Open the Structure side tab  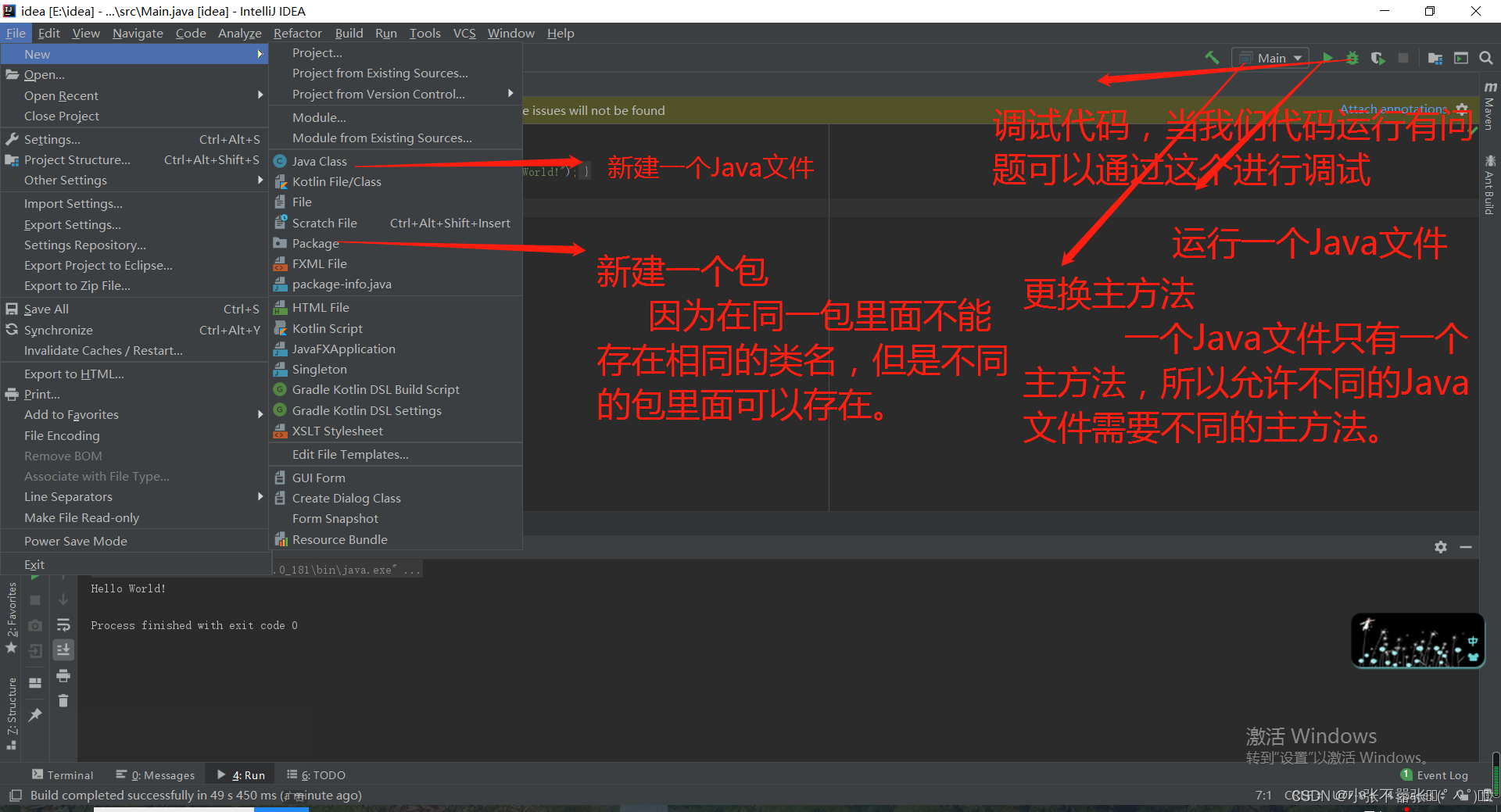click(12, 714)
